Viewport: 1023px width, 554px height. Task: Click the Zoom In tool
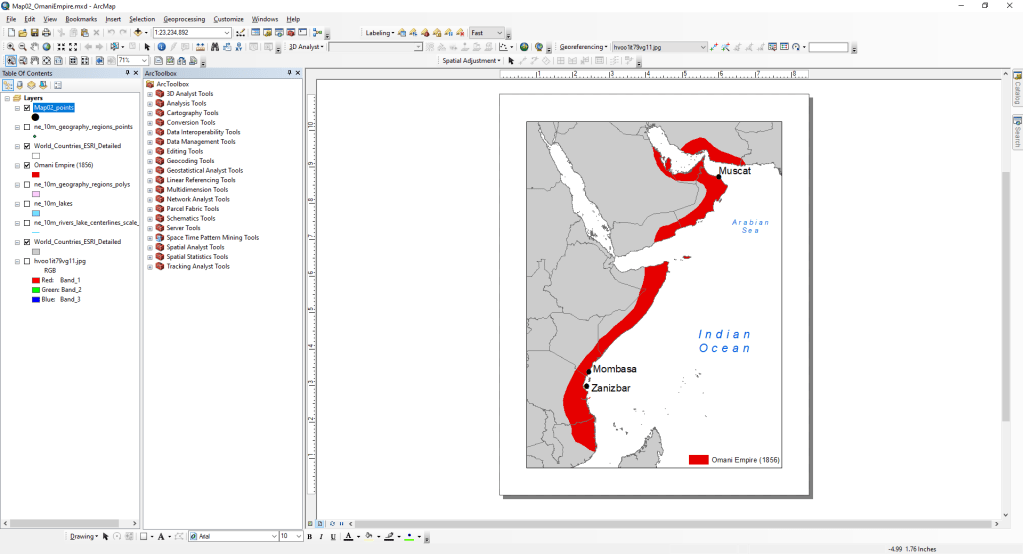[x=11, y=47]
